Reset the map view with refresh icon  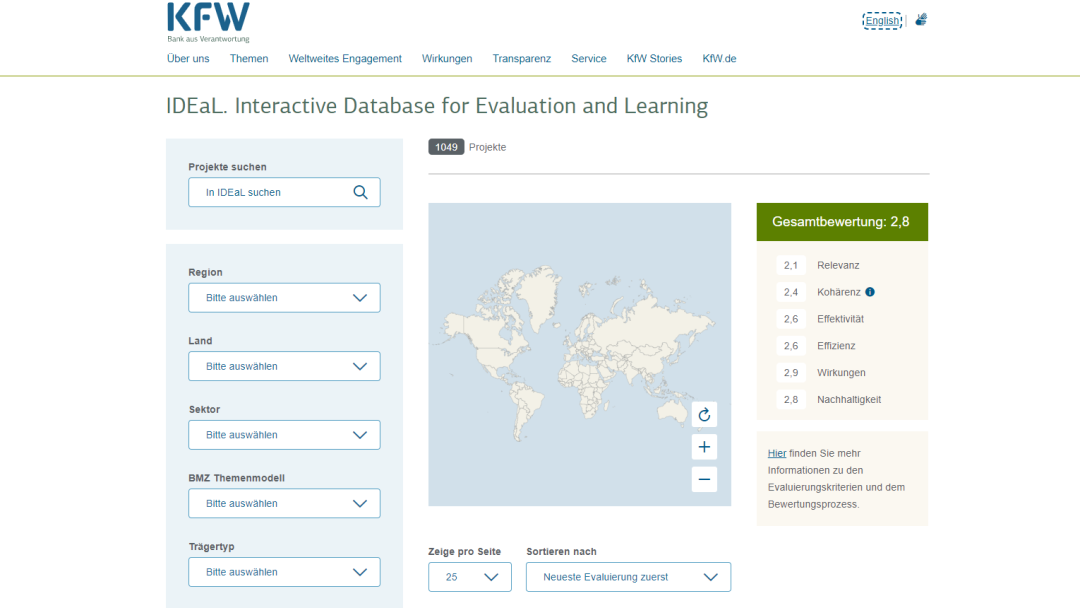(704, 415)
